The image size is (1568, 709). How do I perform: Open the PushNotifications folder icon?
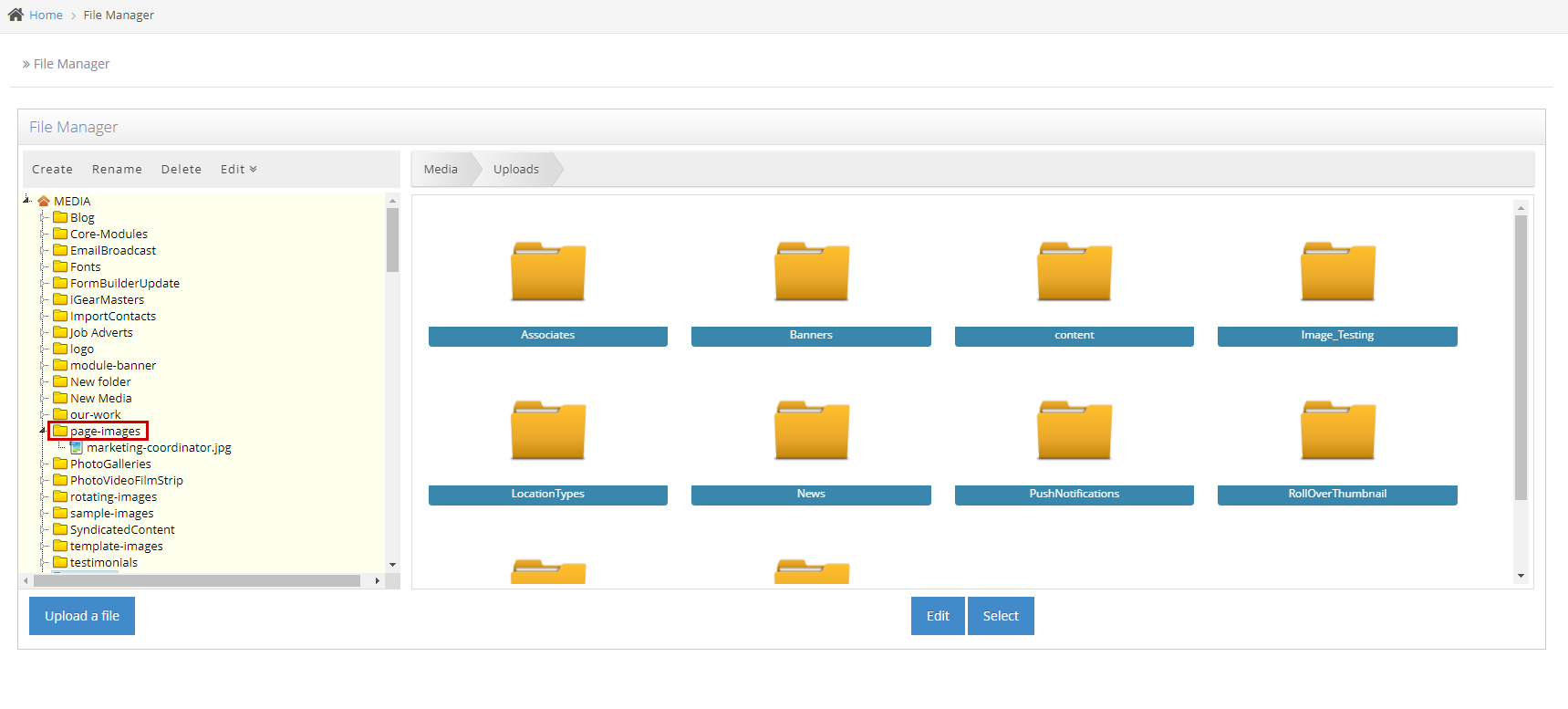point(1074,431)
